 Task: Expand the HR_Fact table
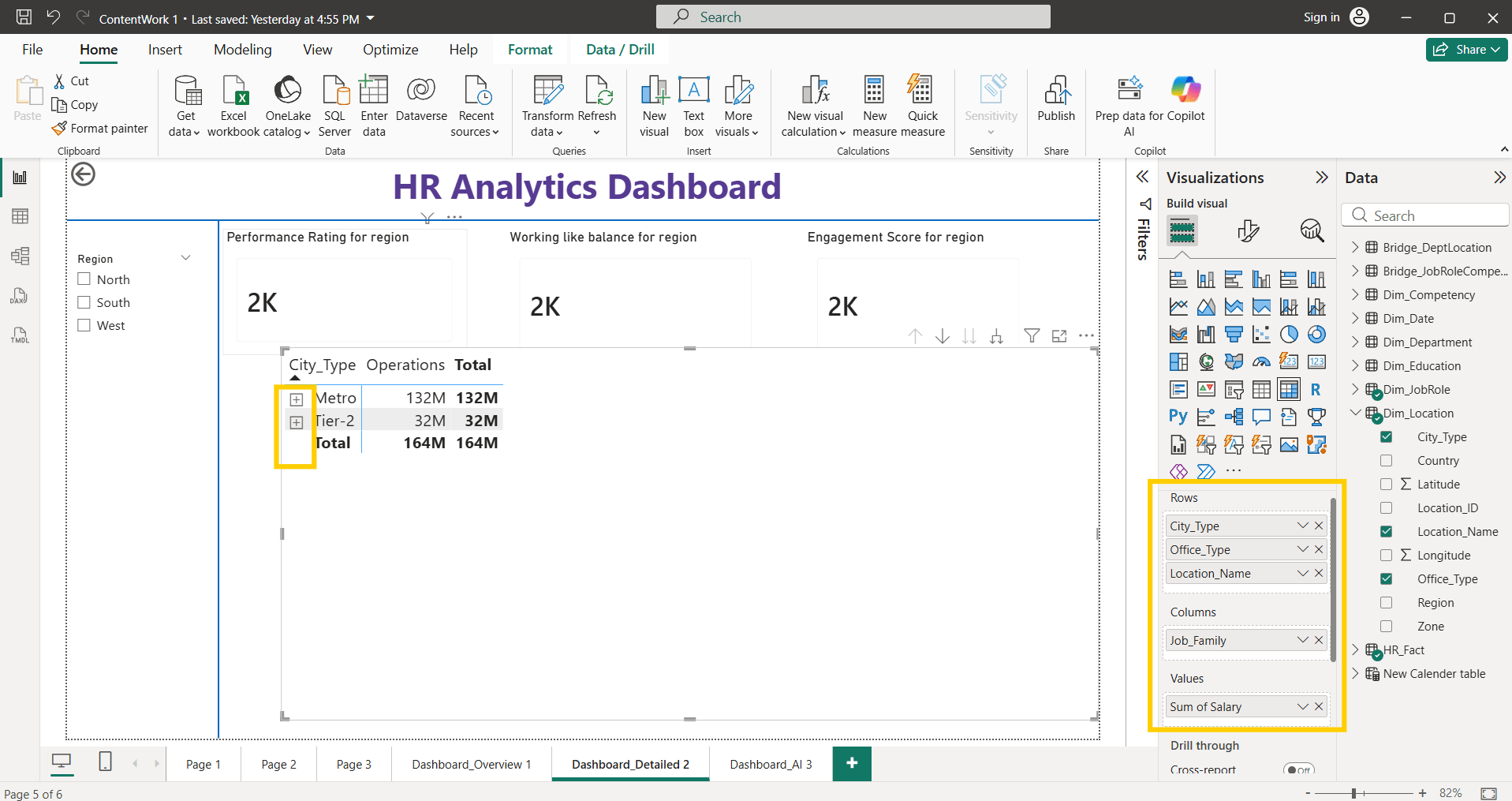coord(1356,649)
